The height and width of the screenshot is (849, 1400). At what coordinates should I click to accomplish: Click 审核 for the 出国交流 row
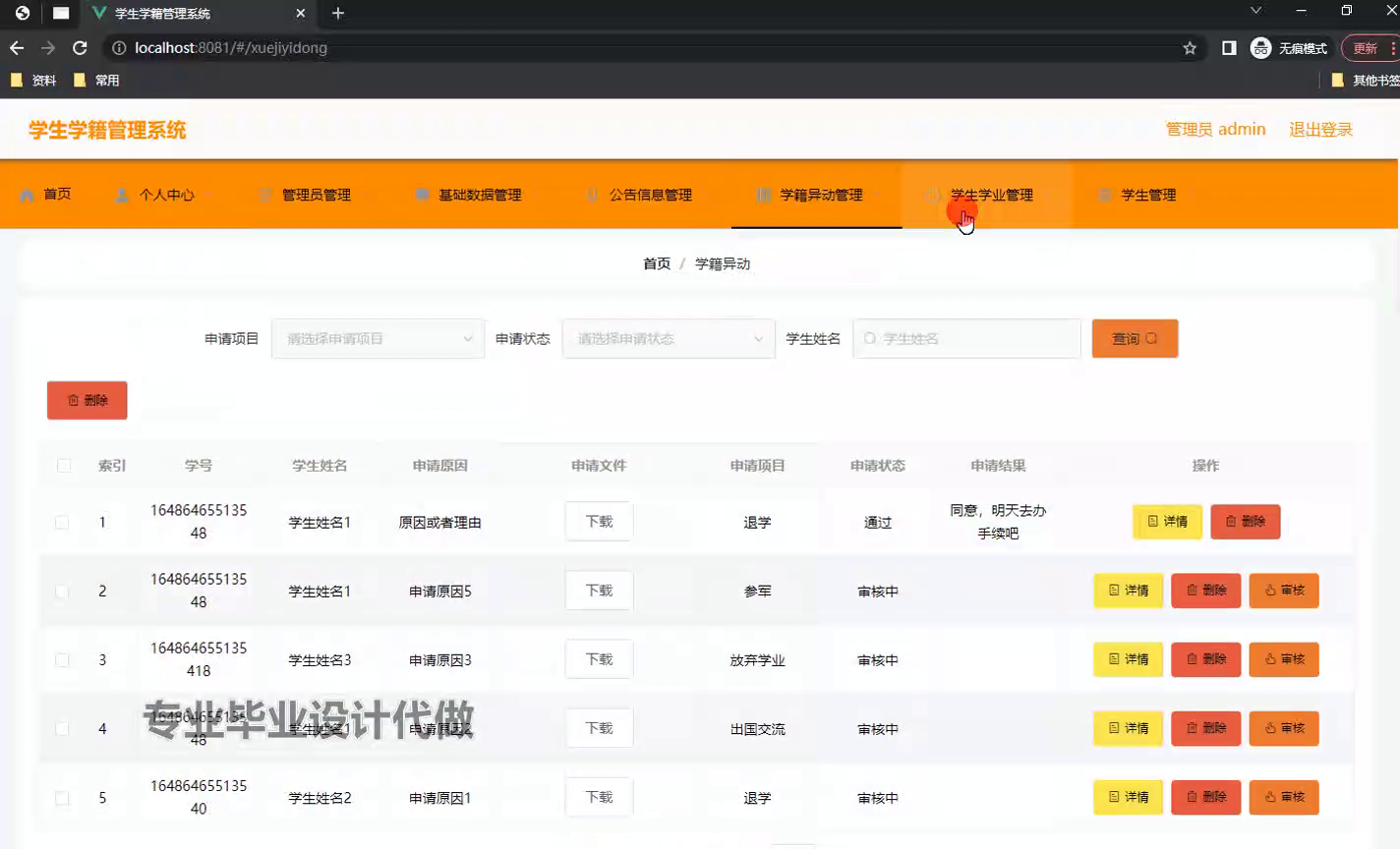pos(1284,728)
